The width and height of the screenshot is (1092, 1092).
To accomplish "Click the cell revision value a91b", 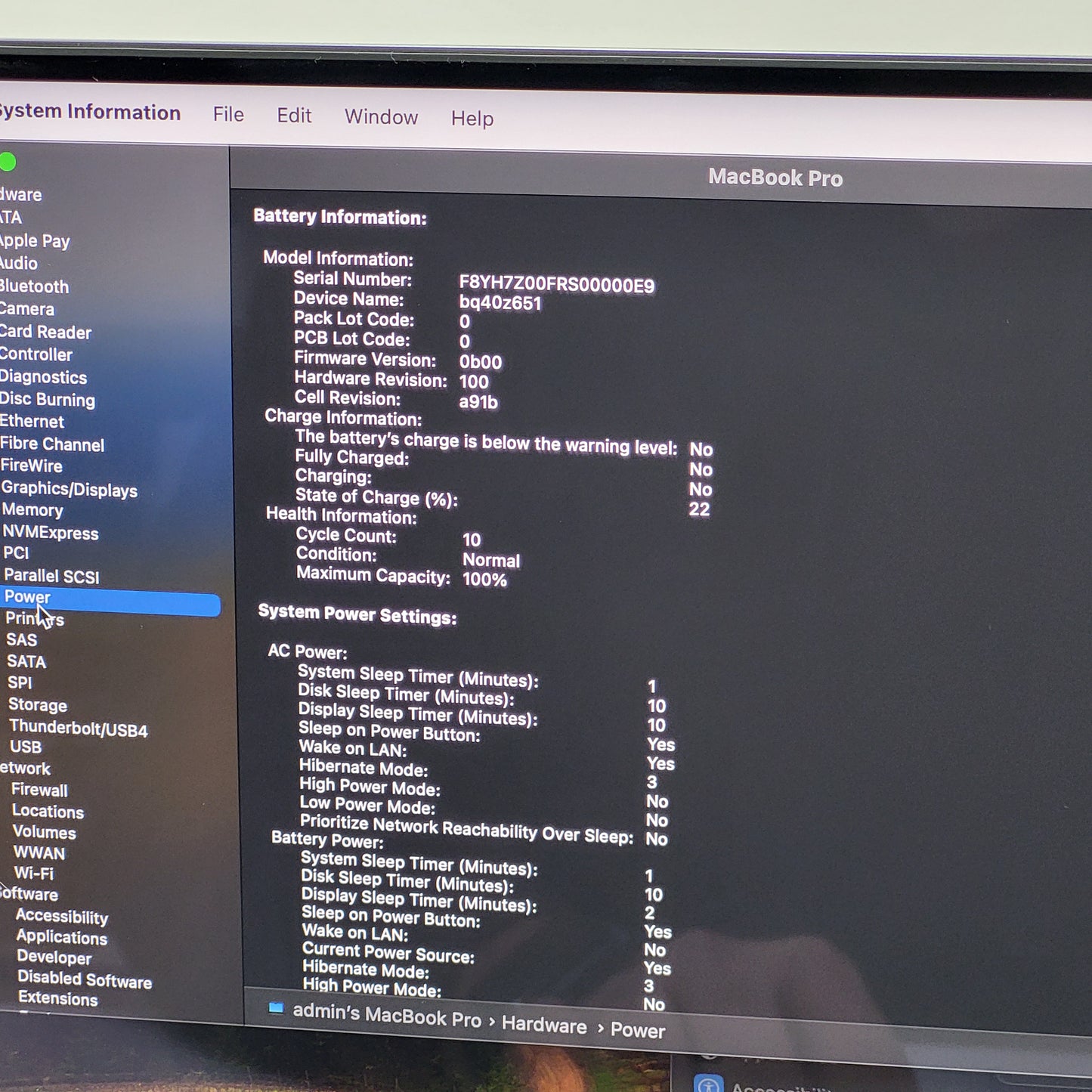I will coord(478,402).
